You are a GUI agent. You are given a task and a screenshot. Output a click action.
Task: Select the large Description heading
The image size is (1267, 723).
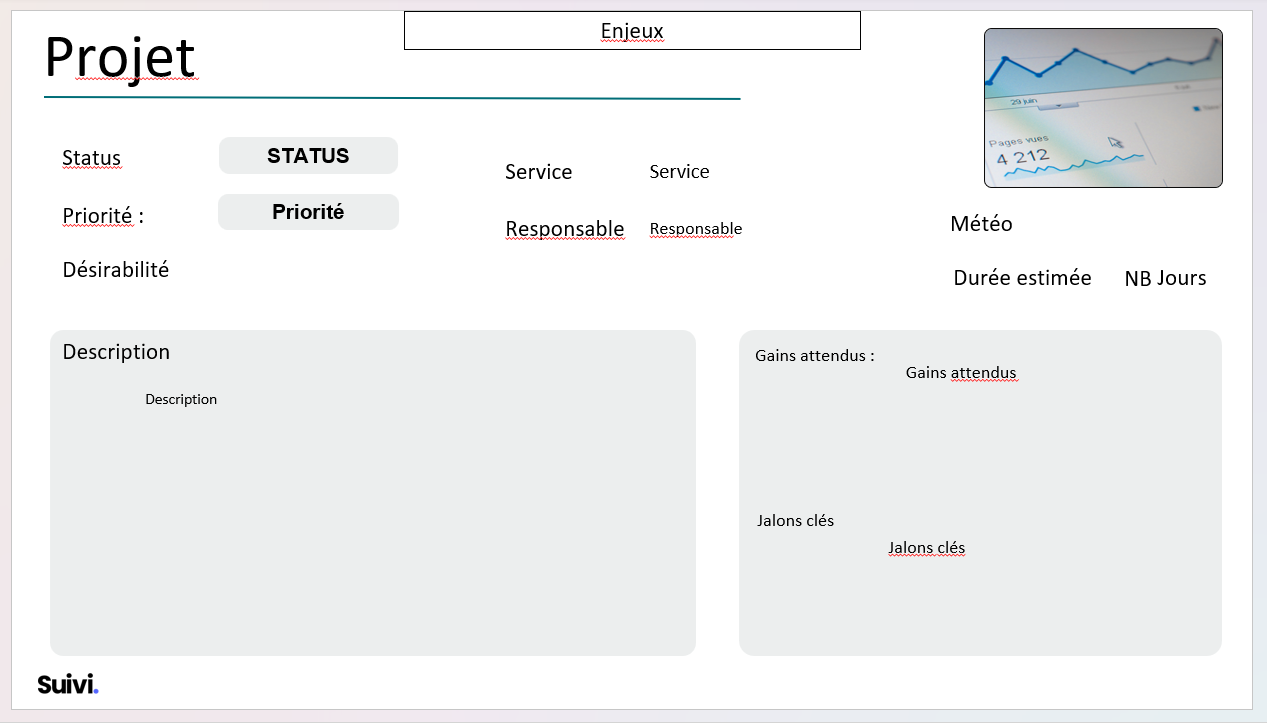[x=116, y=352]
